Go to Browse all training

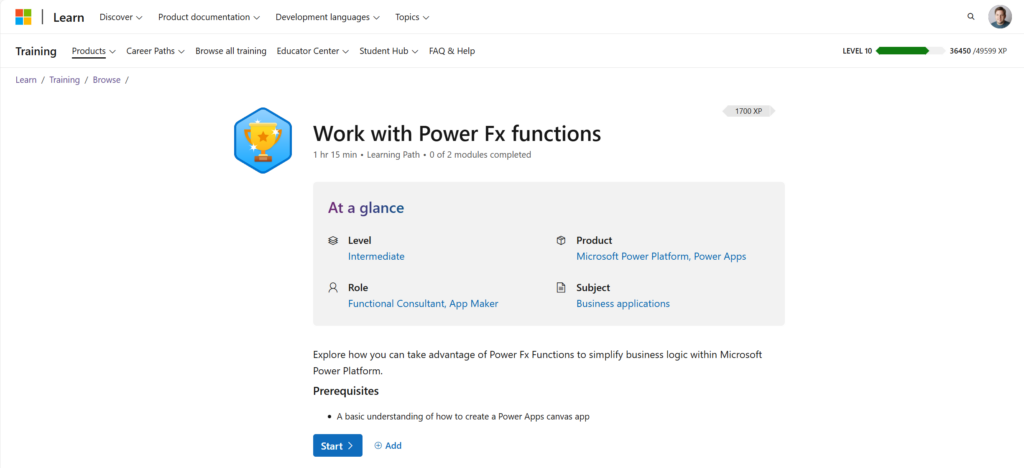pyautogui.click(x=231, y=51)
